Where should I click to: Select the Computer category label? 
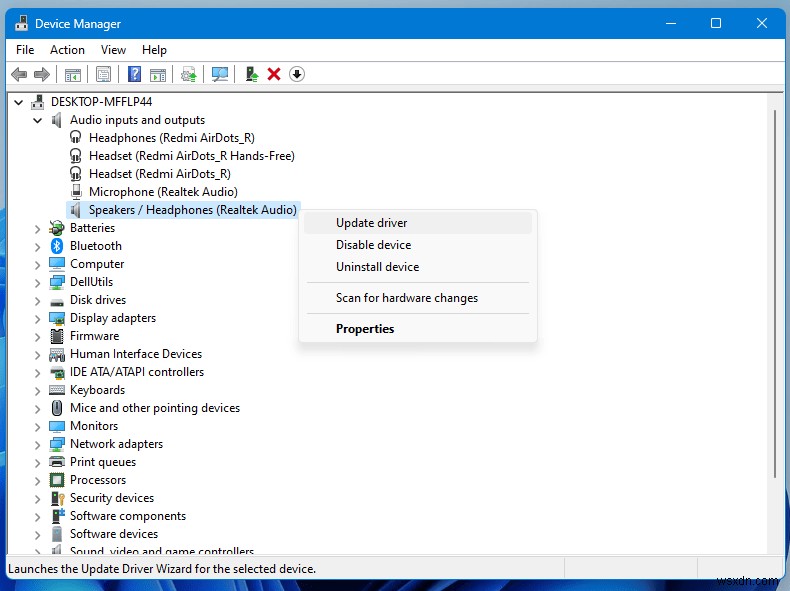click(97, 264)
